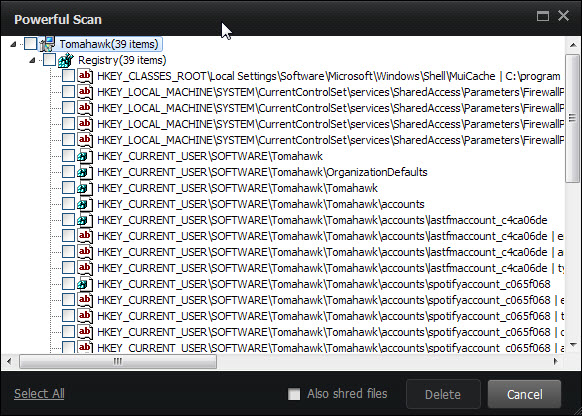Click the horizontal scrollbar thumb
This screenshot has width=582, height=416.
coord(118,361)
